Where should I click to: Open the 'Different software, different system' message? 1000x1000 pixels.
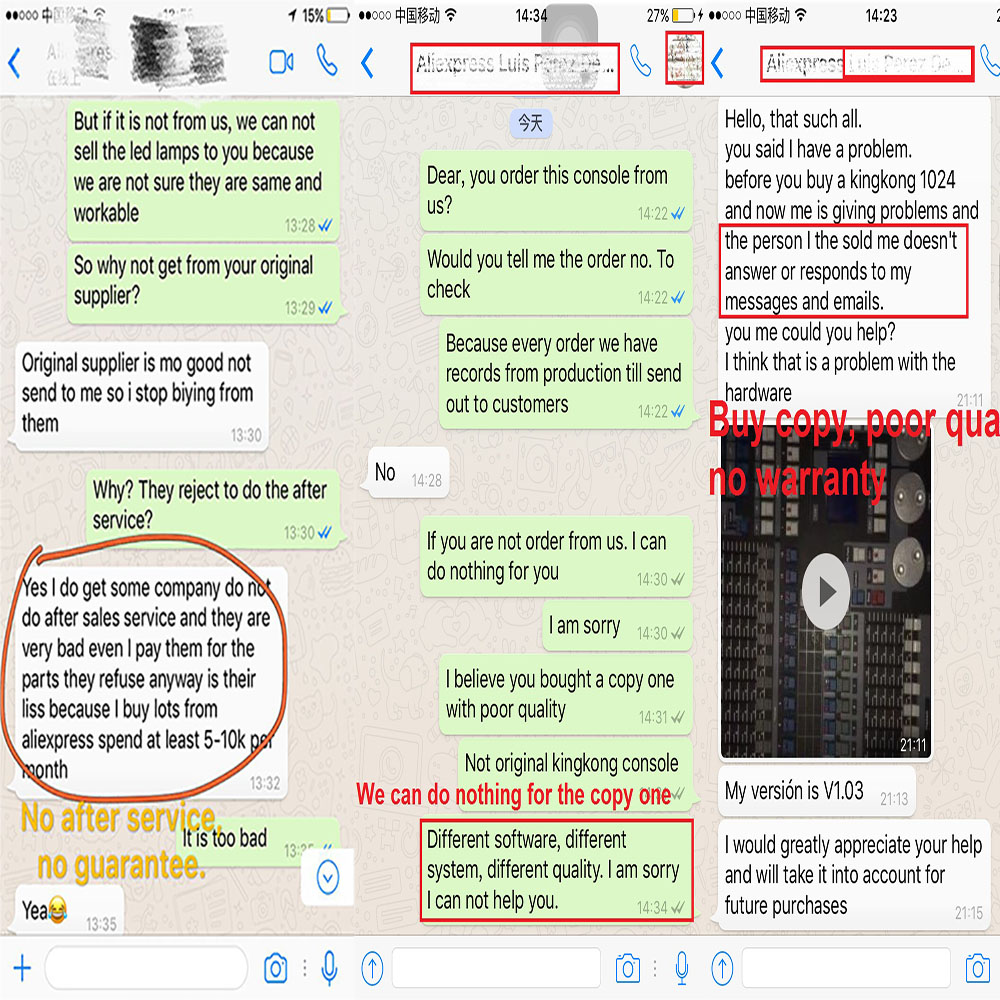[x=556, y=870]
